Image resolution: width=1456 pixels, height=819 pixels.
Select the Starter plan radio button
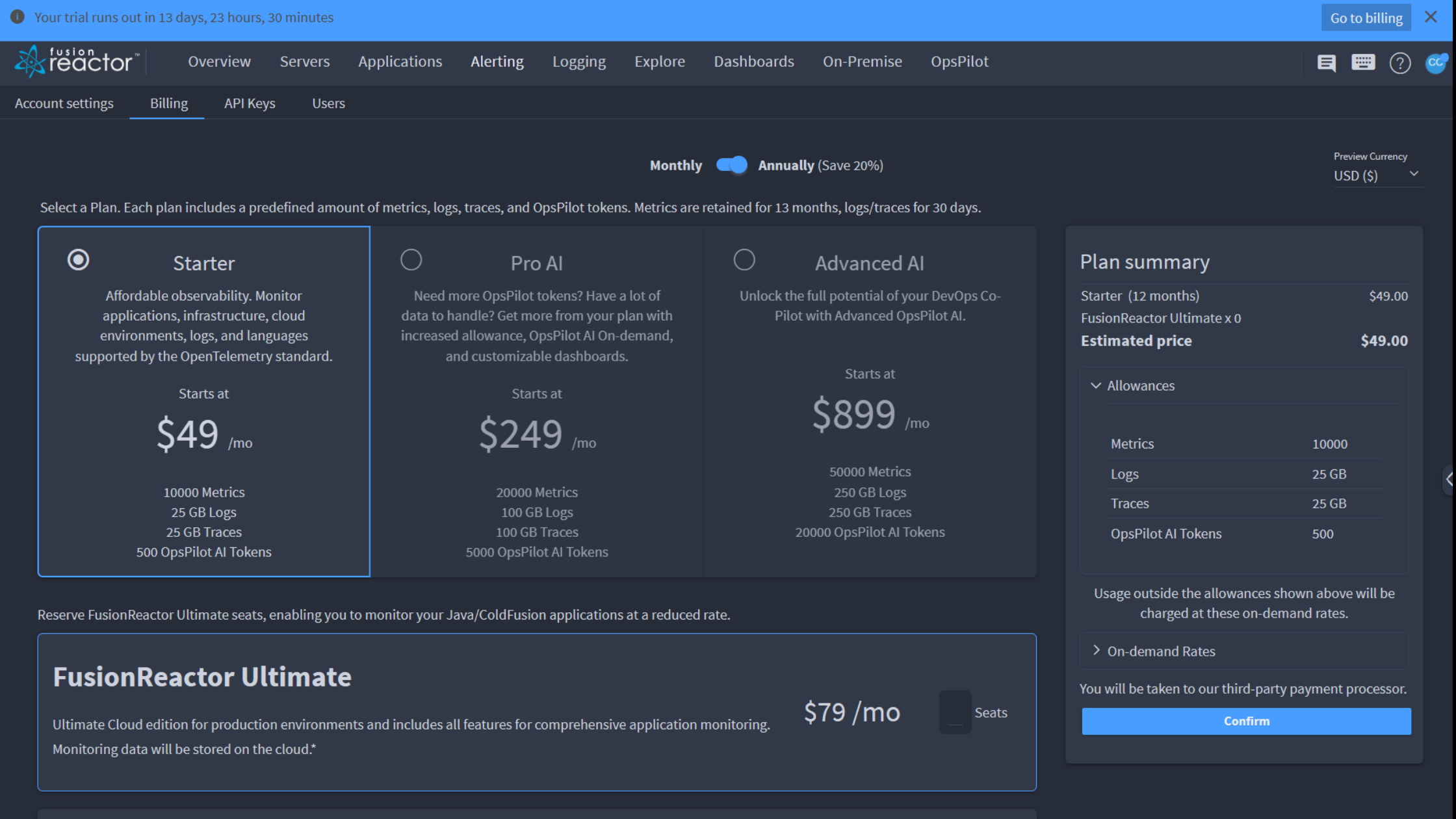point(79,260)
